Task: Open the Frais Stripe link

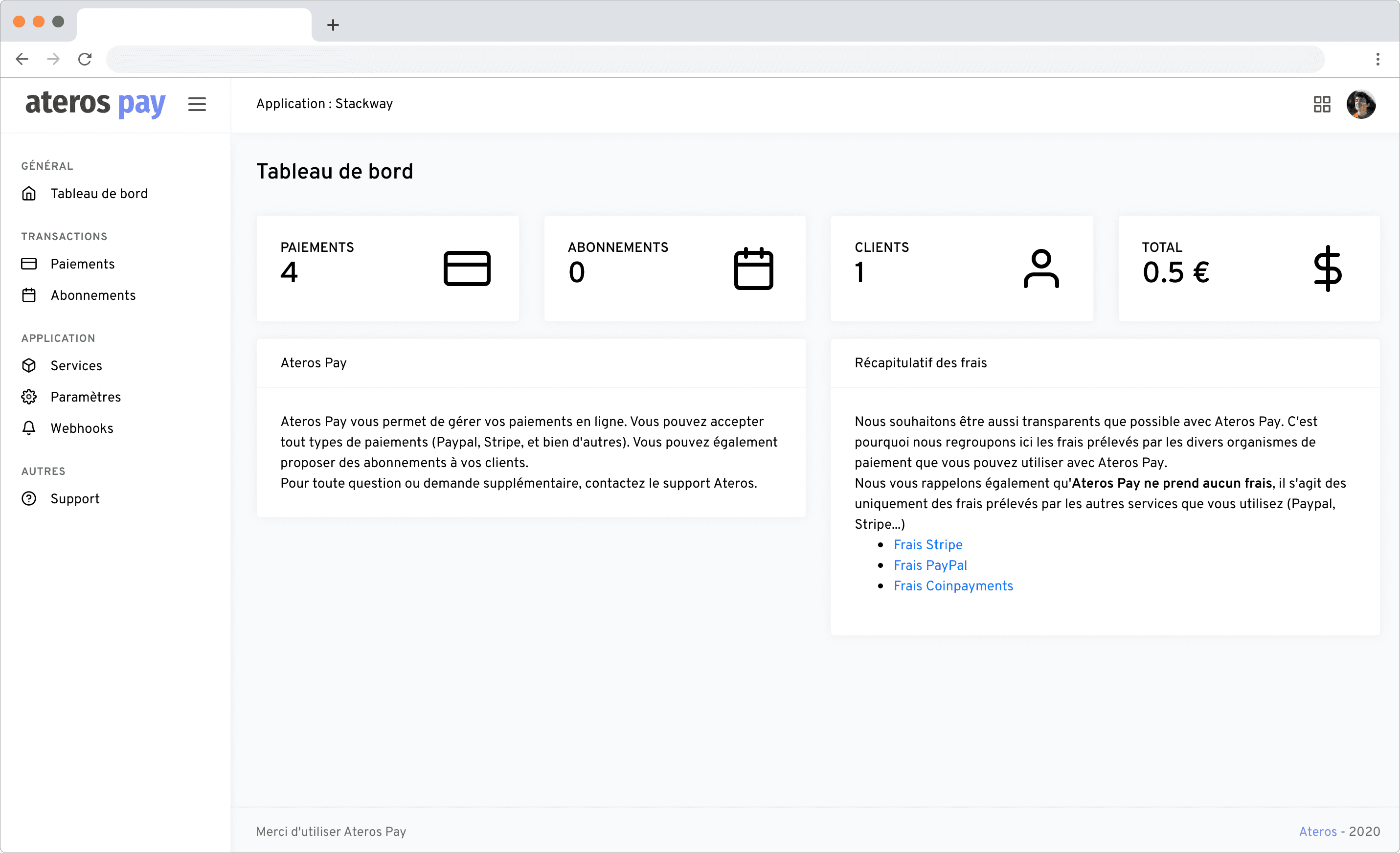Action: click(927, 544)
